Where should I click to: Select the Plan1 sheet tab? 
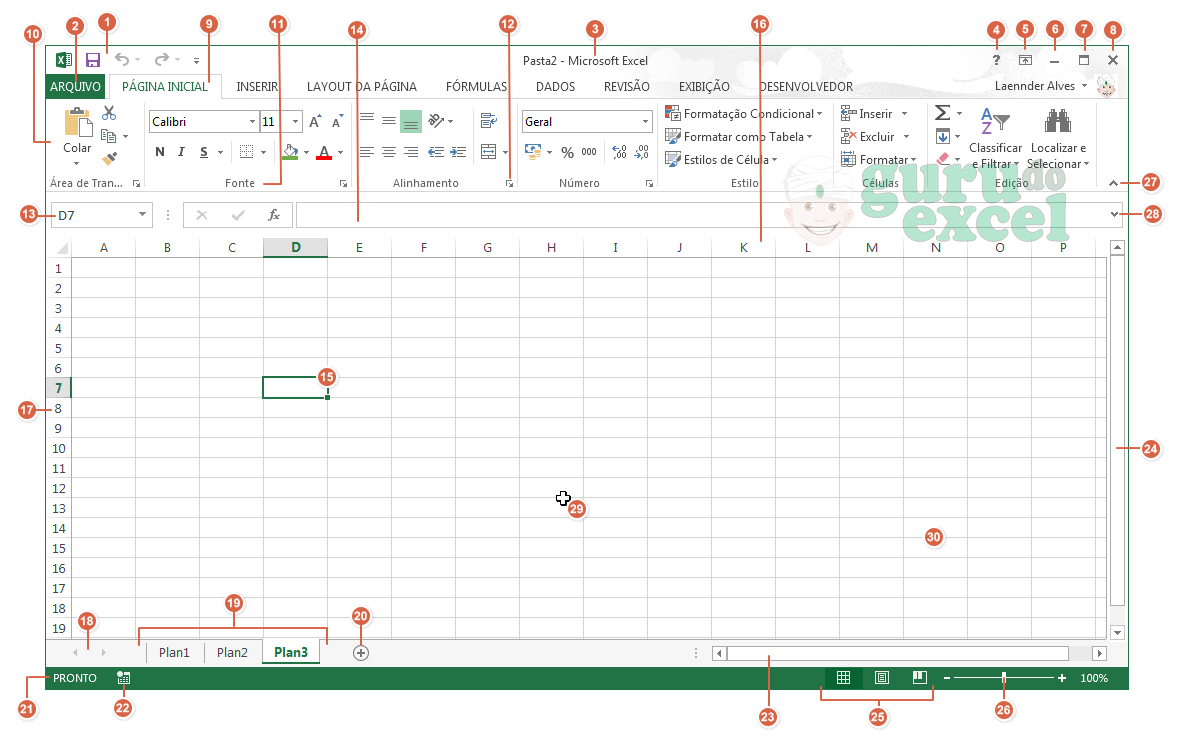(x=174, y=652)
